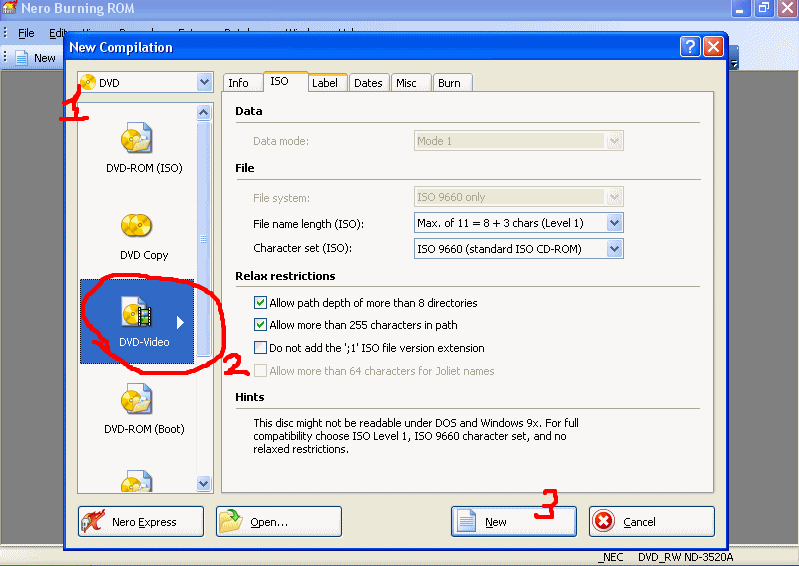This screenshot has width=799, height=566.
Task: Click the Nero Burning ROM title bar icon
Action: [x=9, y=7]
